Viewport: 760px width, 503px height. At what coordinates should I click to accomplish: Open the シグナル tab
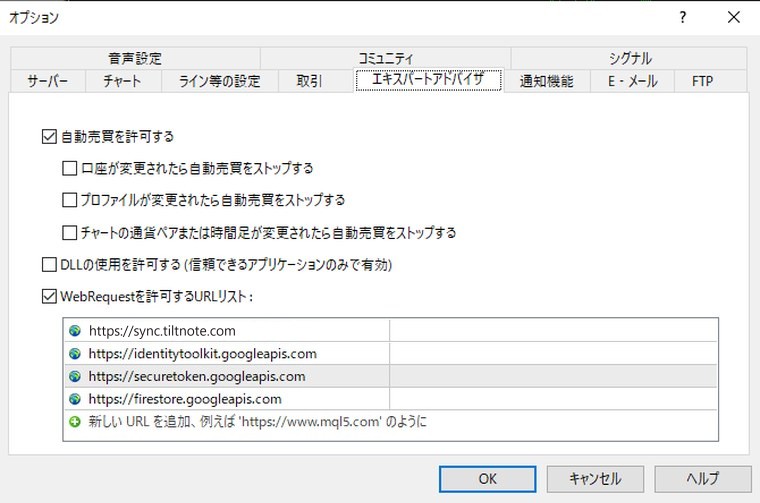click(629, 59)
